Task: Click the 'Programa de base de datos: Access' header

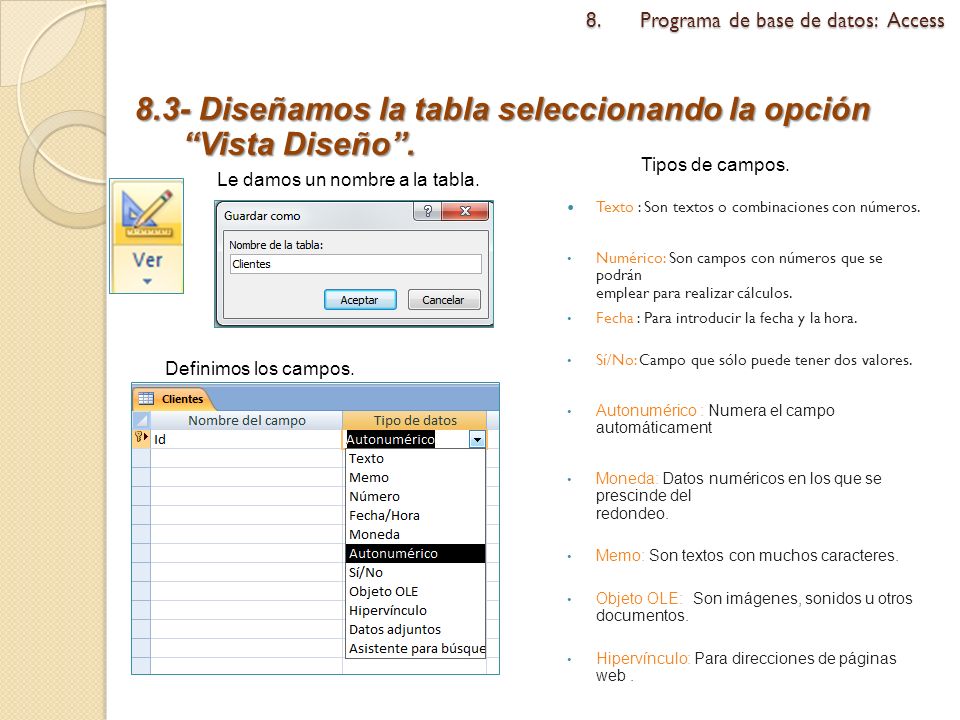Action: (x=792, y=20)
